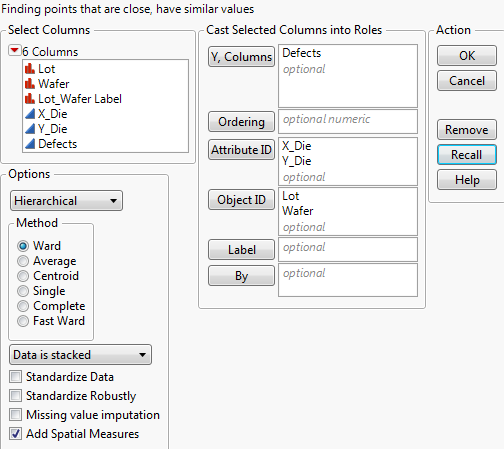Click the empty By role field

pyautogui.click(x=348, y=280)
